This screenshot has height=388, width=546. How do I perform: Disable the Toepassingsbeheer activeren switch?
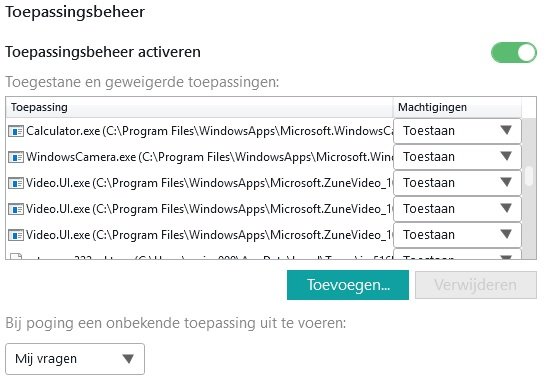514,53
